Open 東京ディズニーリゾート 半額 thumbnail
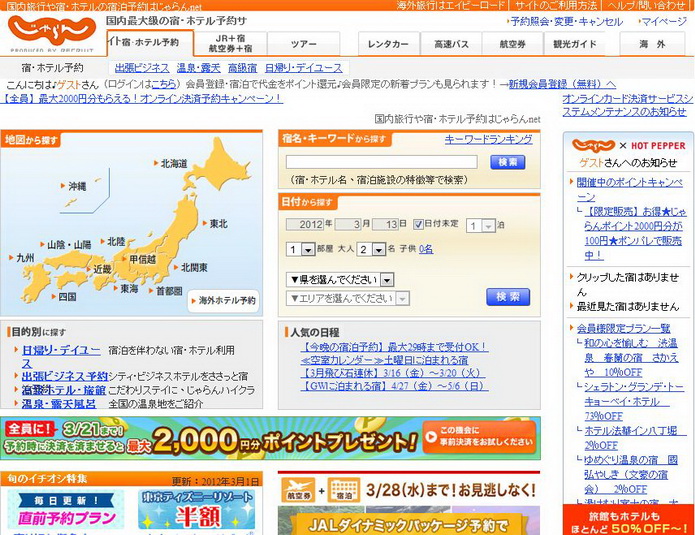 pyautogui.click(x=197, y=510)
